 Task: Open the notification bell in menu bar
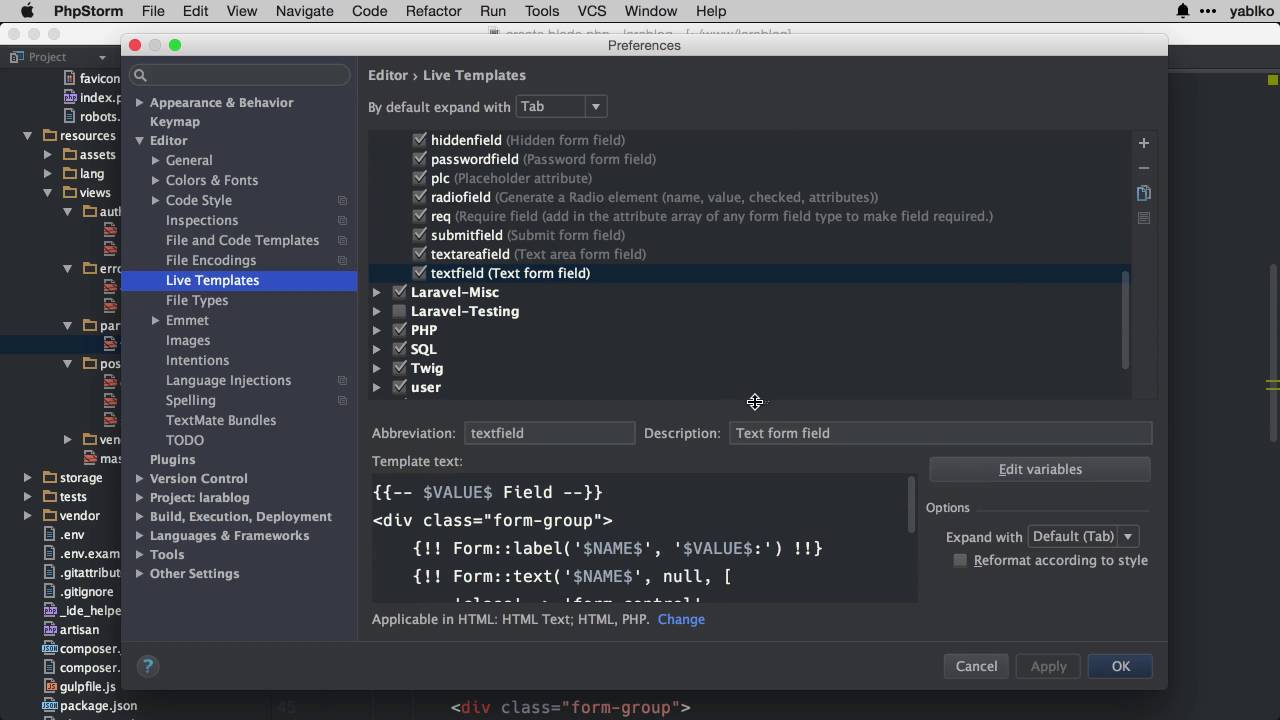1183,11
